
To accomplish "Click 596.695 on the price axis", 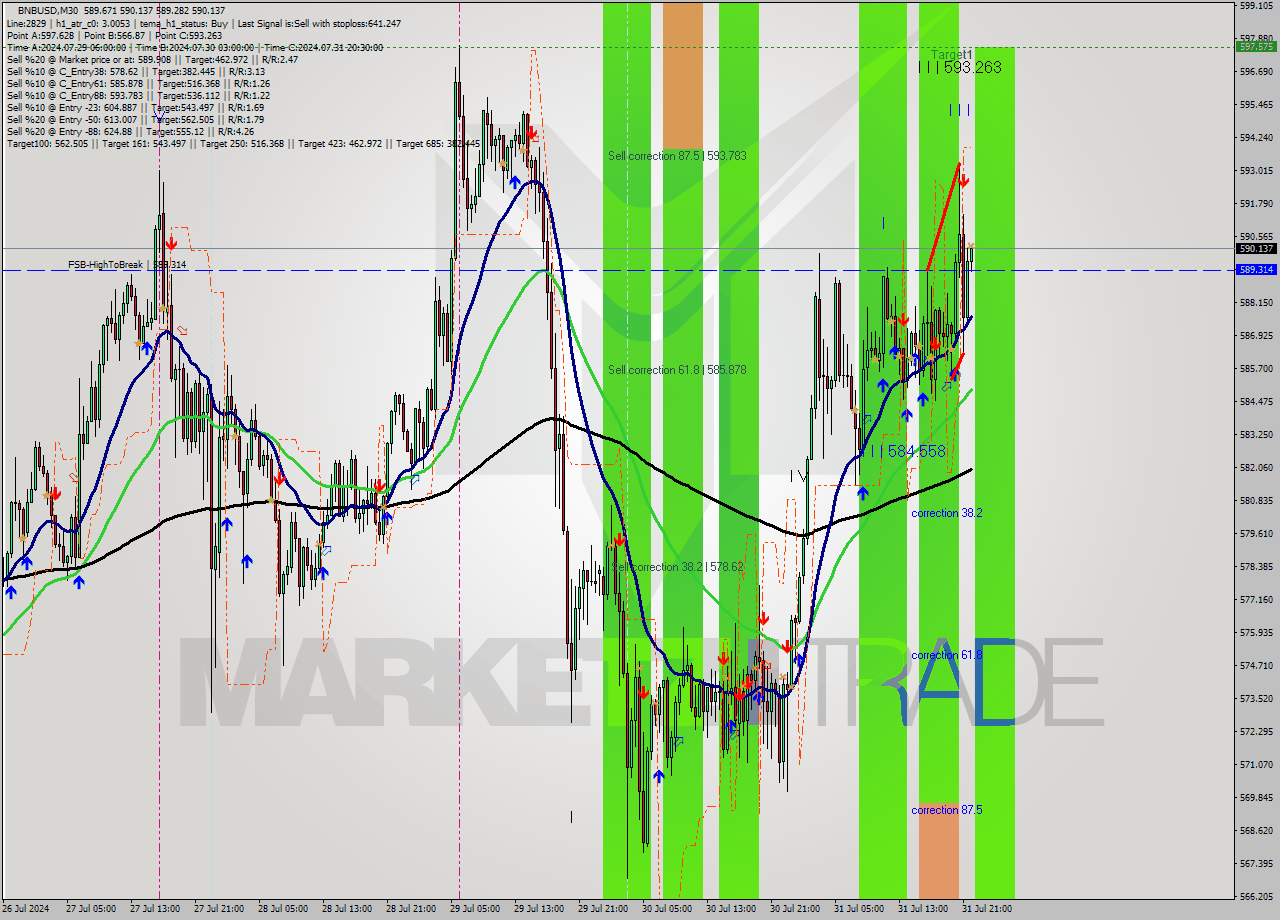I will pyautogui.click(x=1256, y=71).
